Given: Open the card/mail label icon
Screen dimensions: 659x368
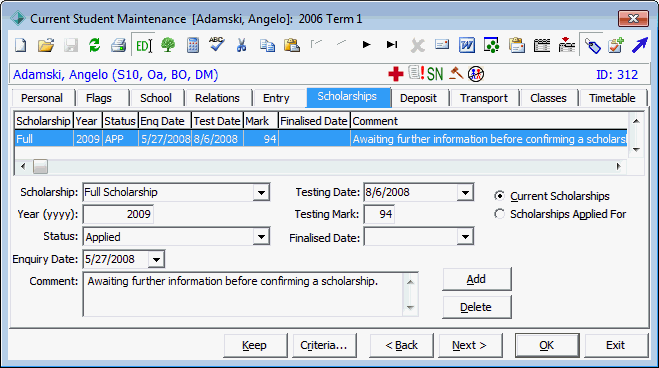Looking at the screenshot, I should (442, 45).
